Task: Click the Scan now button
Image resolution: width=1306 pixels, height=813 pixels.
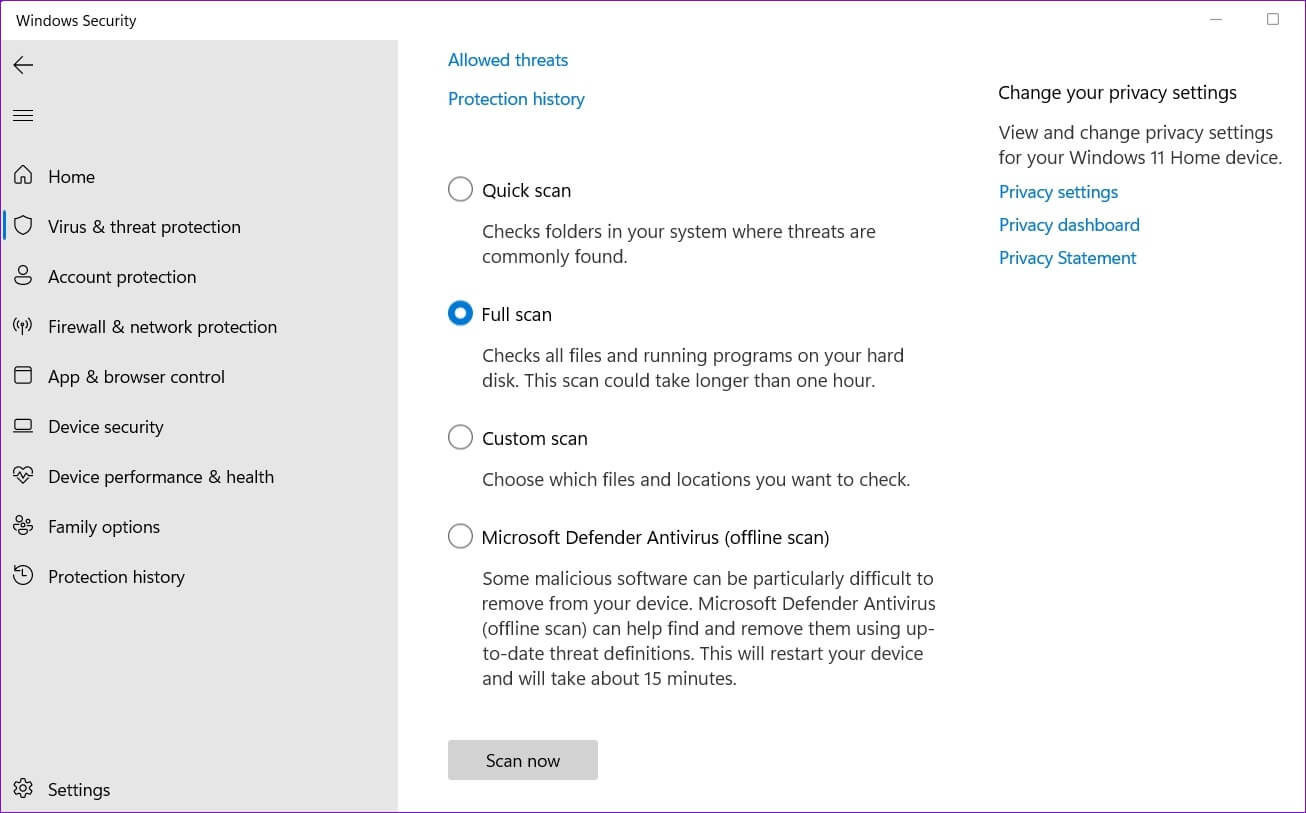Action: coord(523,760)
